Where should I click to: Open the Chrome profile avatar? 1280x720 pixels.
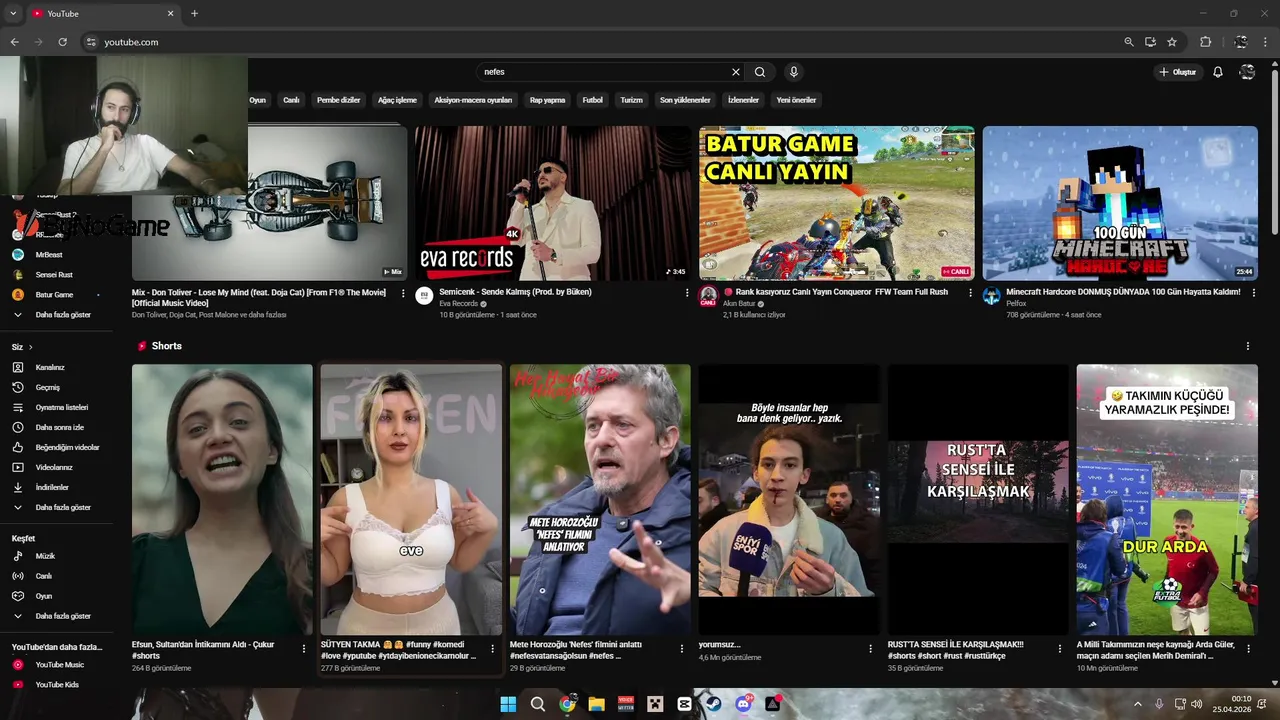click(x=1241, y=42)
